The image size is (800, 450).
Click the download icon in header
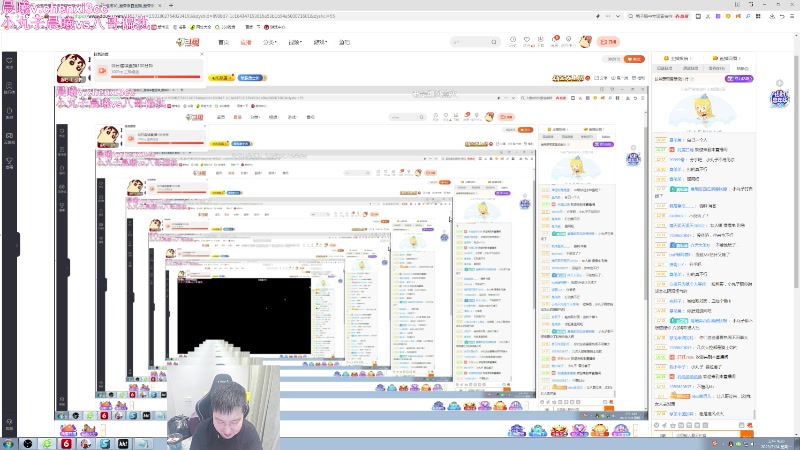[540, 41]
